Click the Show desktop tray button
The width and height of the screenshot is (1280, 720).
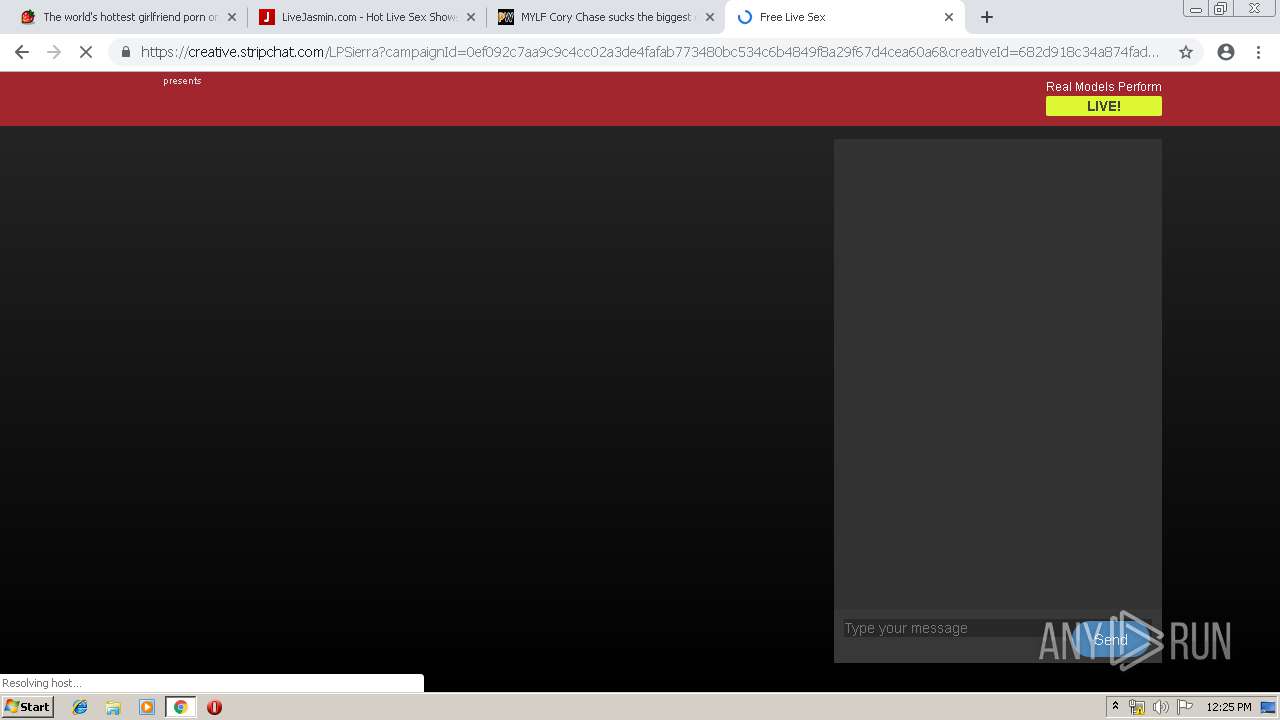coord(1269,707)
